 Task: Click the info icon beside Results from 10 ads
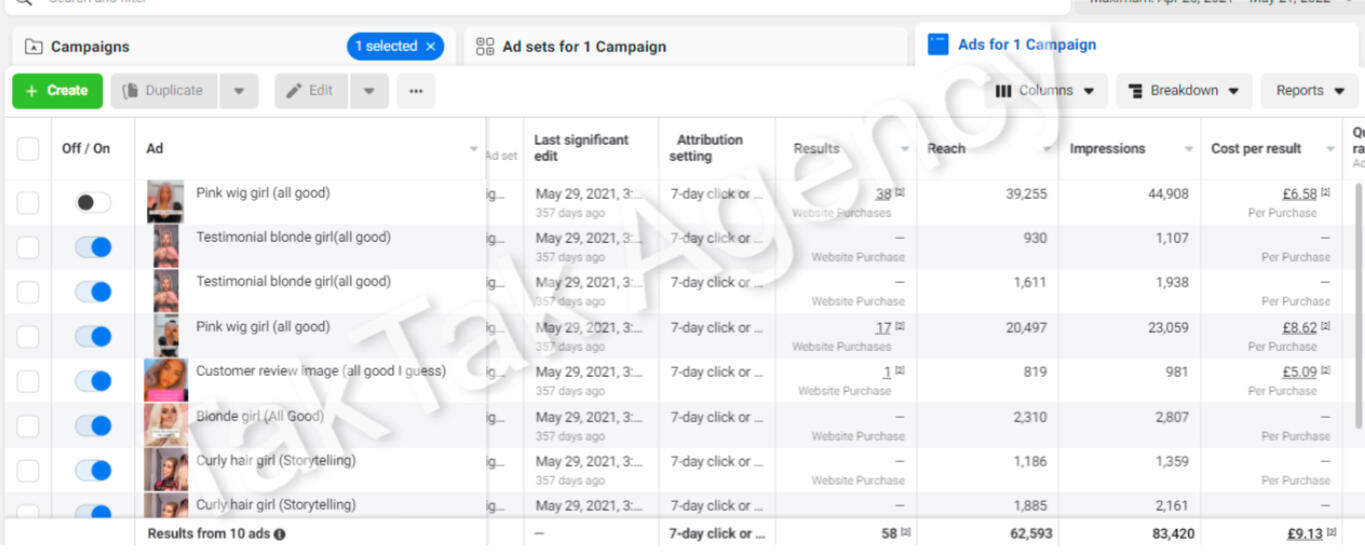pos(280,534)
